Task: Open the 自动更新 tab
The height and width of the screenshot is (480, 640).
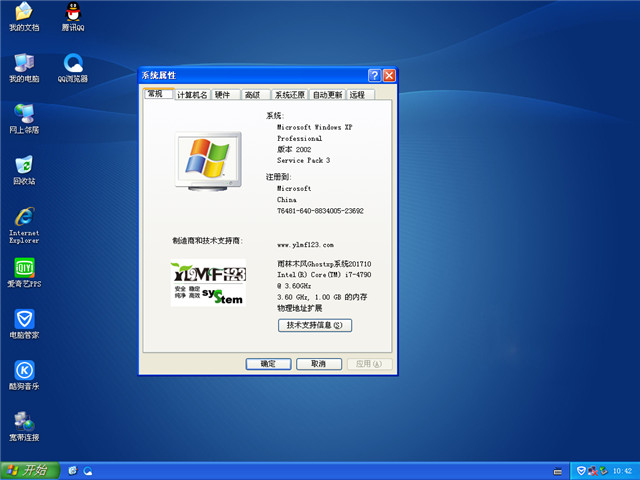Action: pyautogui.click(x=327, y=95)
